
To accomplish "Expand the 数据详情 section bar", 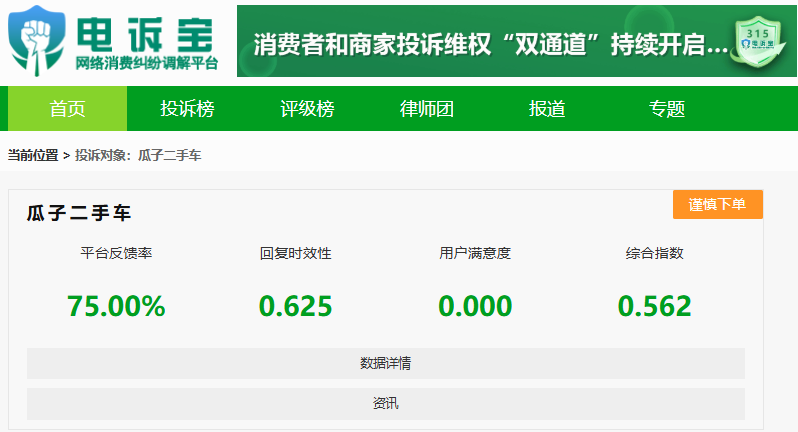I will pyautogui.click(x=386, y=363).
